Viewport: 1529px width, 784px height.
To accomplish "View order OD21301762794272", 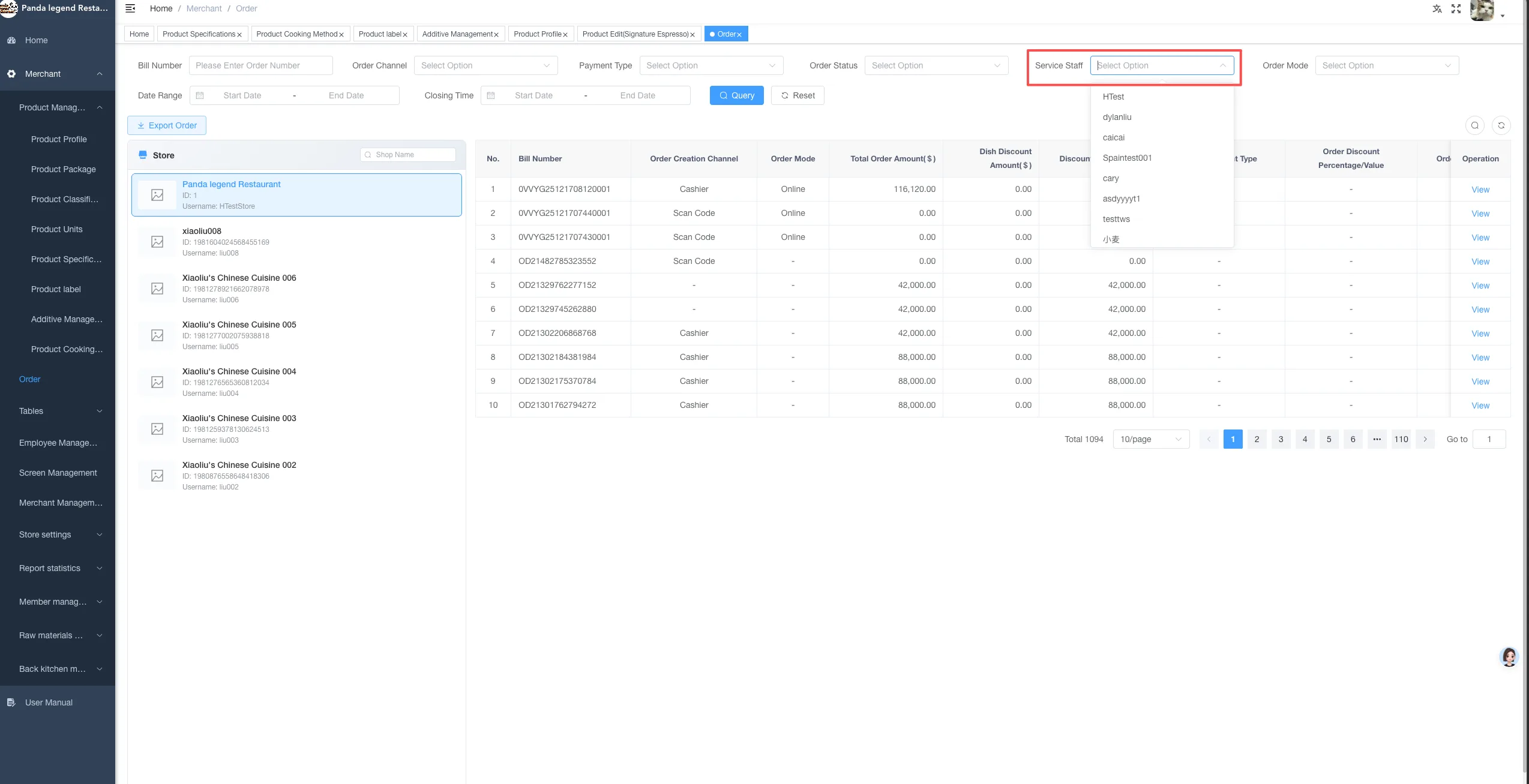I will (x=1480, y=405).
